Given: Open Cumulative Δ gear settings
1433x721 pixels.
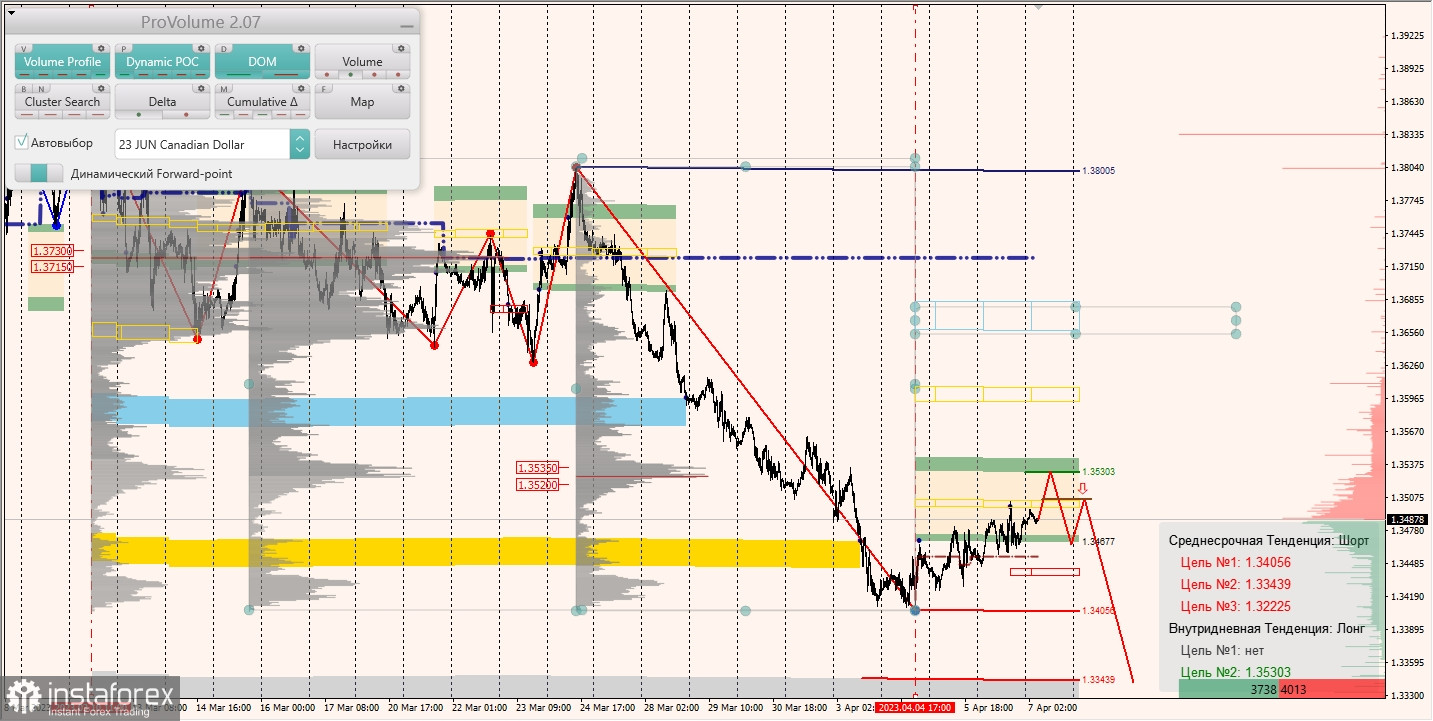Looking at the screenshot, I should point(300,88).
